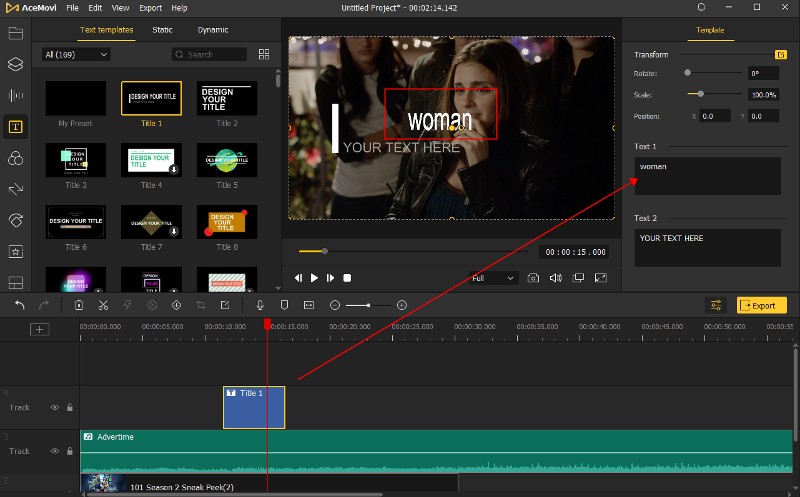
Task: Click the Undo arrow in timeline toolbar
Action: pos(19,305)
